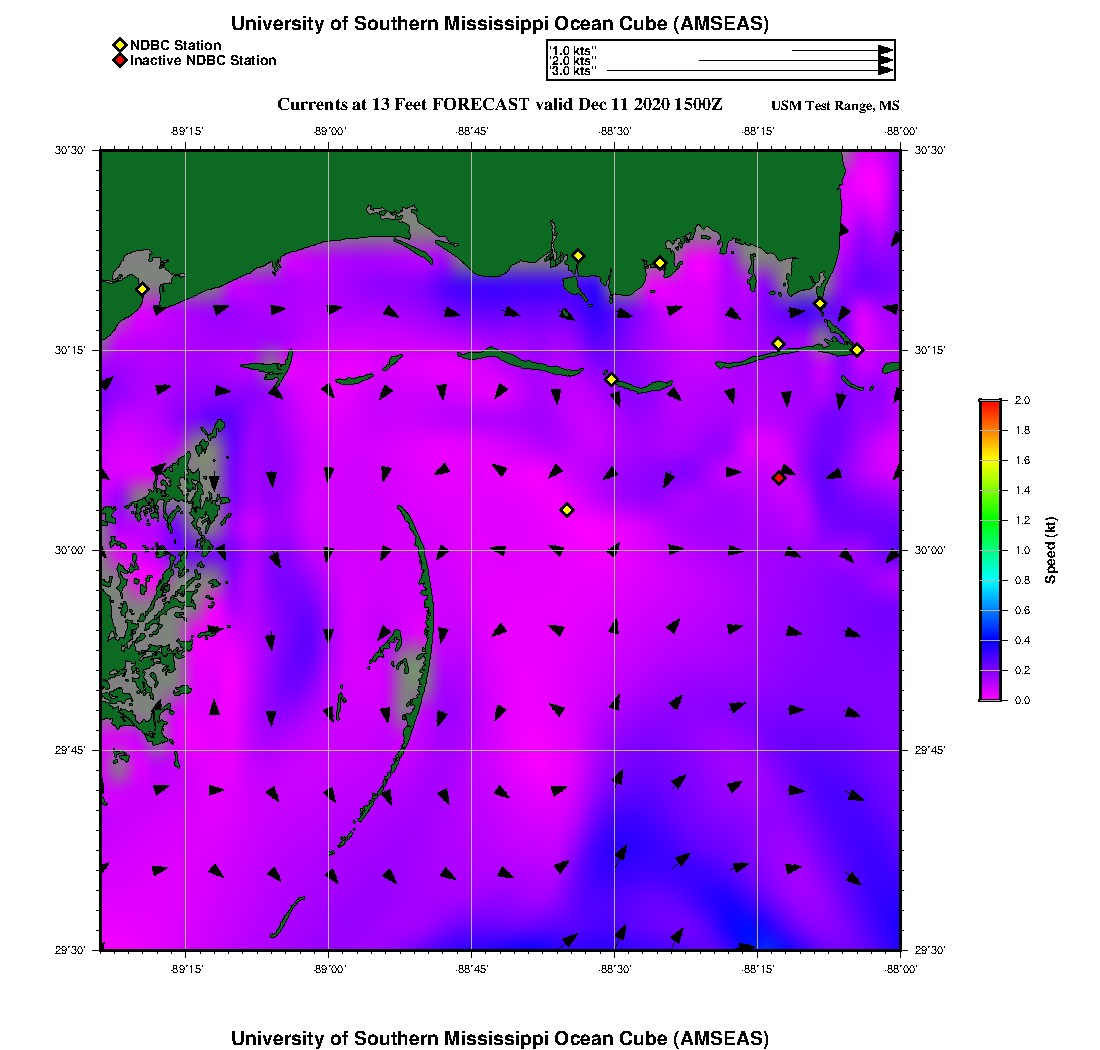Click the 'Inactive NDBC Station' legend label
Image resolution: width=1100 pixels, height=1050 pixels.
point(203,60)
